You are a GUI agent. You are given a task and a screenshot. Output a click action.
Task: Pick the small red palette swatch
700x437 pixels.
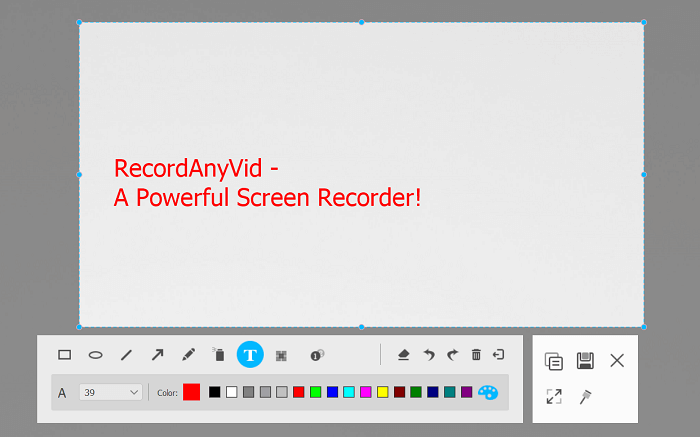[x=299, y=392]
